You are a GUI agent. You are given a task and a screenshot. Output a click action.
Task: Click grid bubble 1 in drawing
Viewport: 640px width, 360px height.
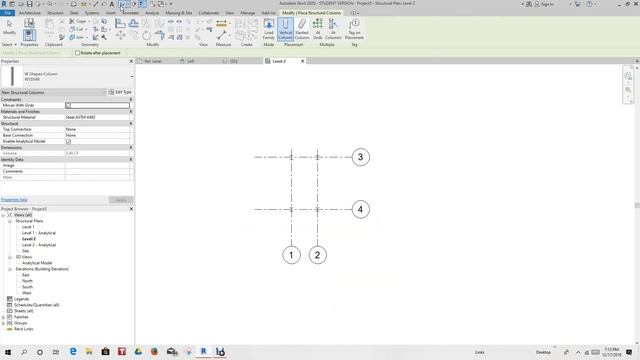pyautogui.click(x=291, y=255)
